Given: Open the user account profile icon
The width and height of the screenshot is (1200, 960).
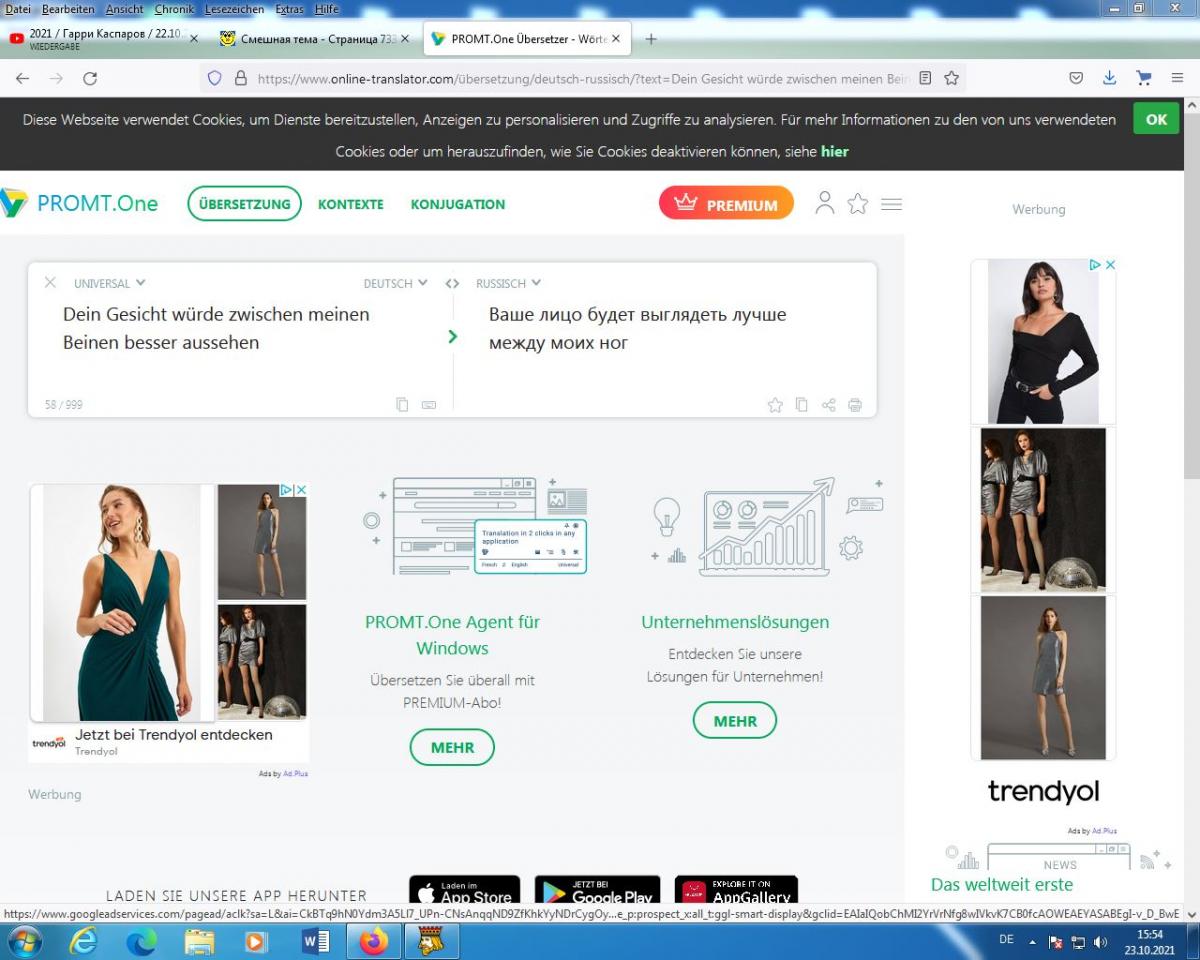Looking at the screenshot, I should (x=825, y=203).
